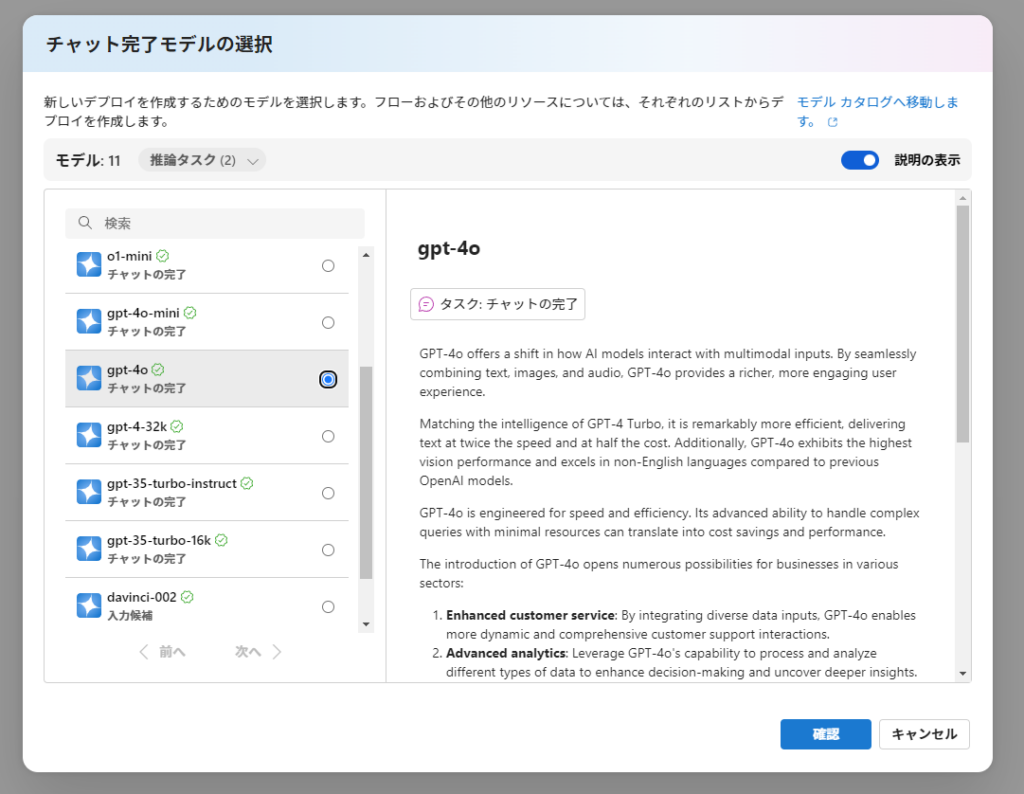Click the description panel scroll up arrow
1024x794 pixels.
(x=963, y=197)
